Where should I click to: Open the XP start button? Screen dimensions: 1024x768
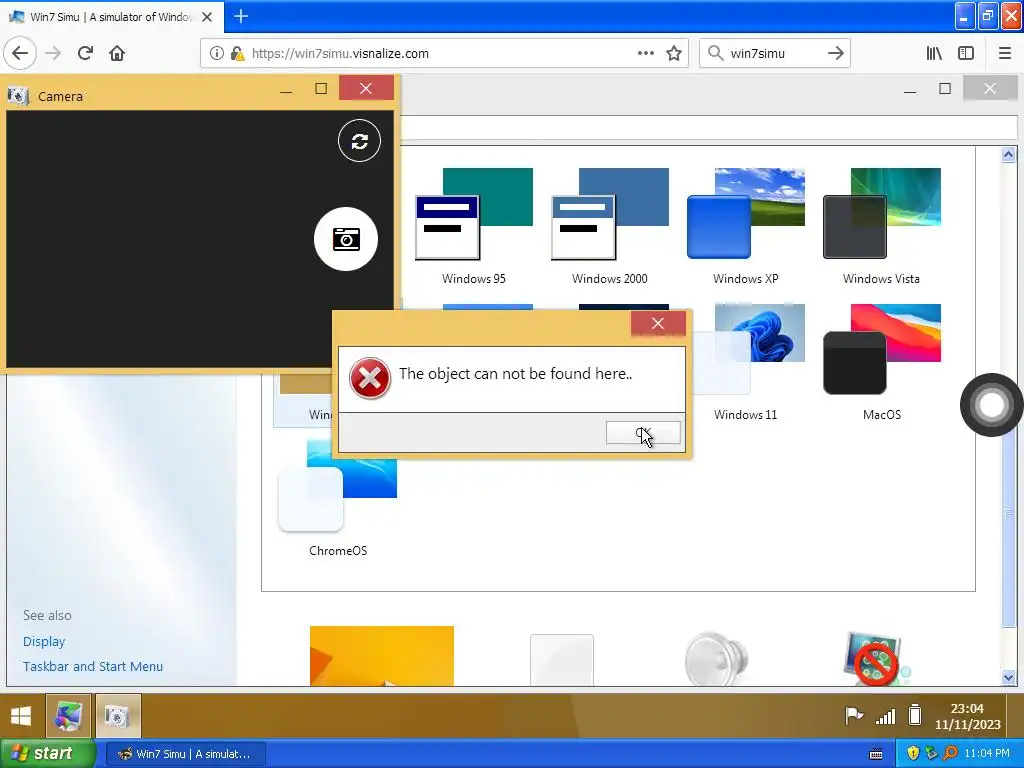click(47, 753)
